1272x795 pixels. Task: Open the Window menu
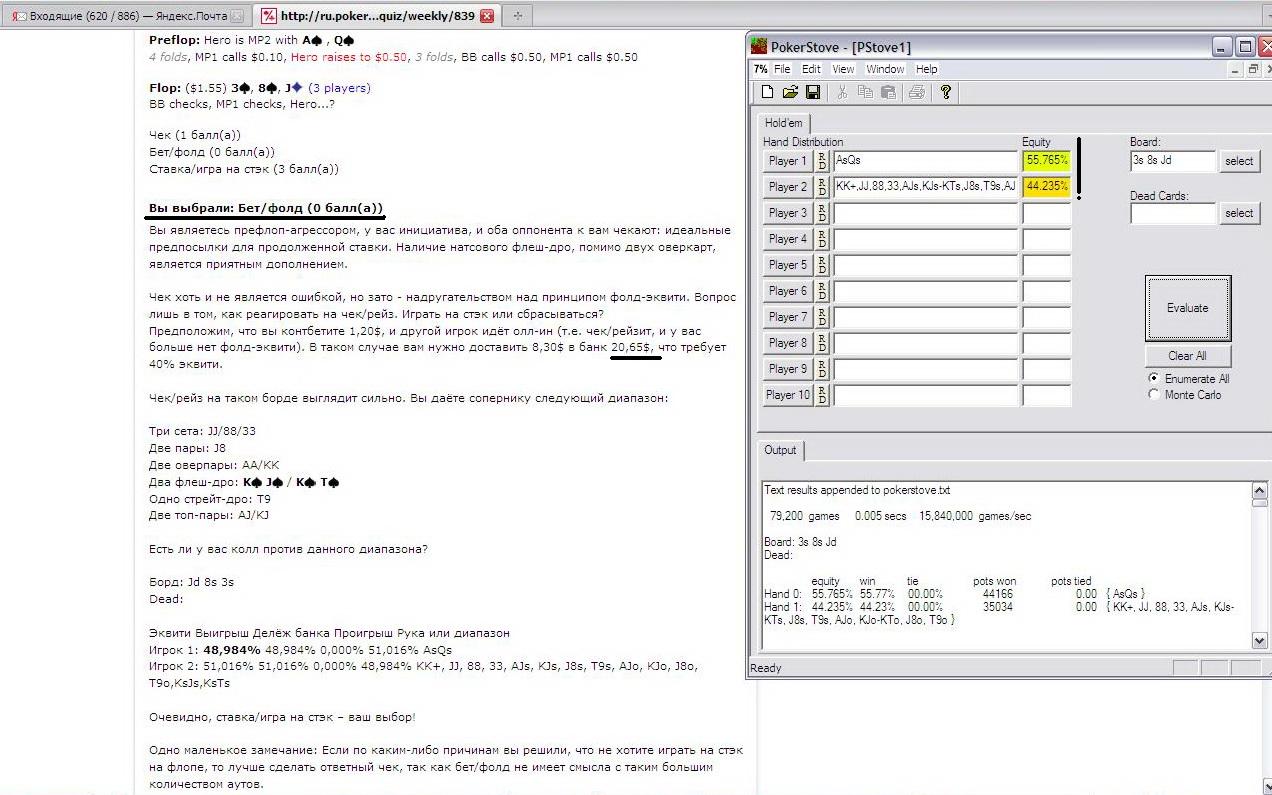[885, 69]
